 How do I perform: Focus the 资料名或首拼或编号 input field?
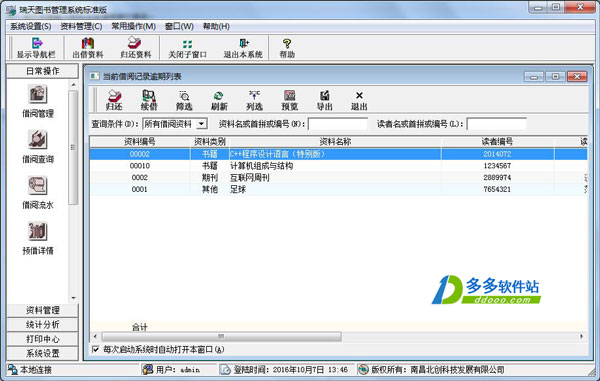pyautogui.click(x=338, y=124)
